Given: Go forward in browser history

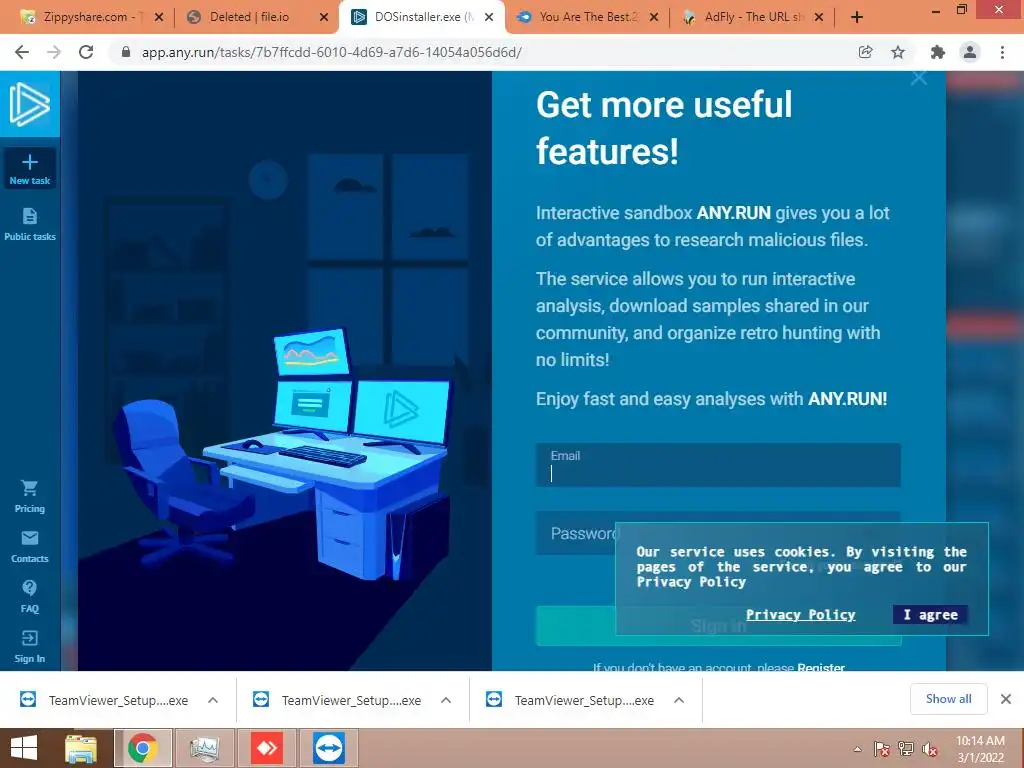Looking at the screenshot, I should (54, 52).
